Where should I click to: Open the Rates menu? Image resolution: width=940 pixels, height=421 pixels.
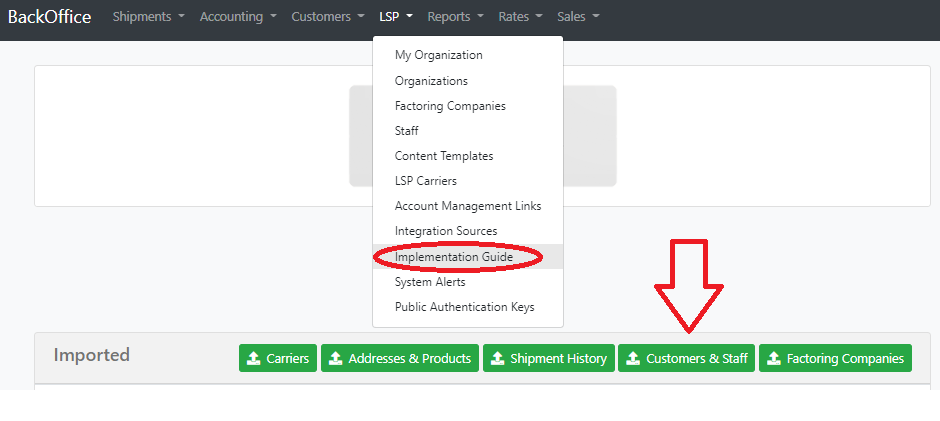pos(520,17)
